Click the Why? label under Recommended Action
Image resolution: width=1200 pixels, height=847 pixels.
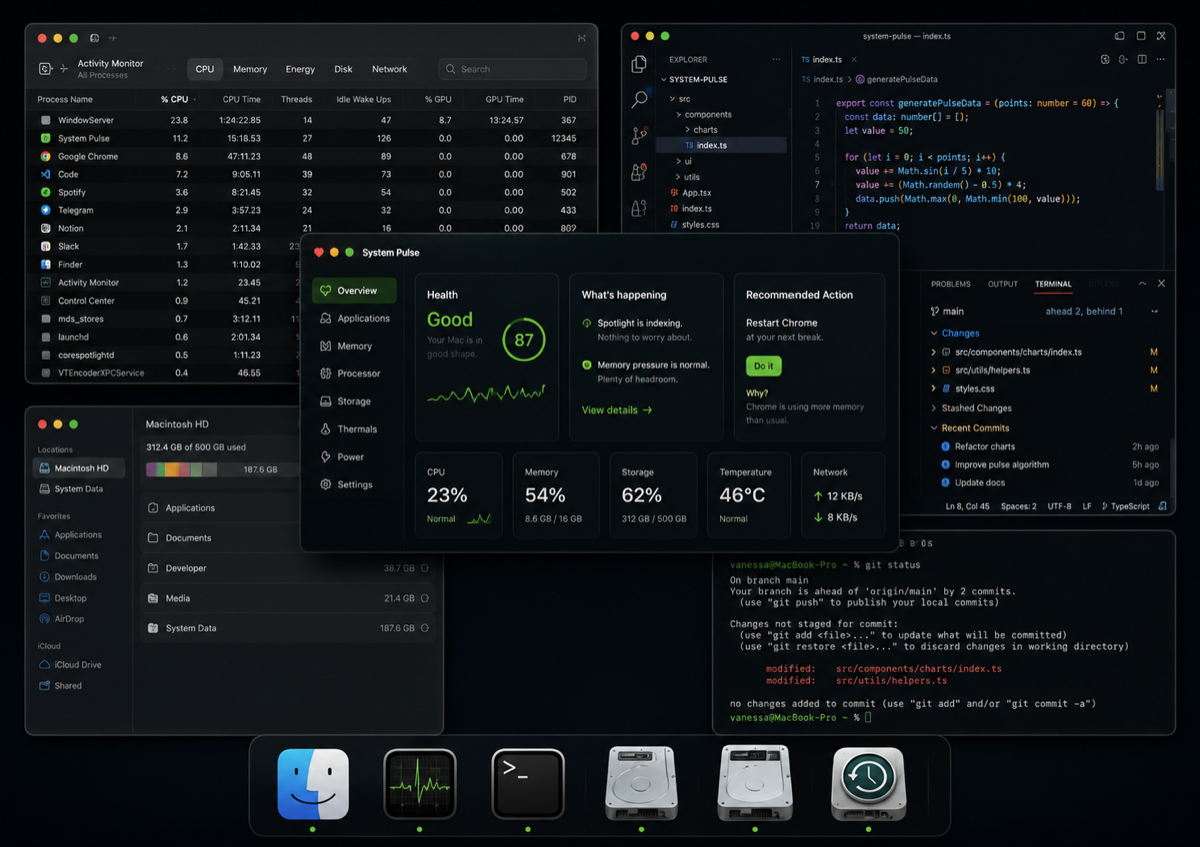(757, 393)
